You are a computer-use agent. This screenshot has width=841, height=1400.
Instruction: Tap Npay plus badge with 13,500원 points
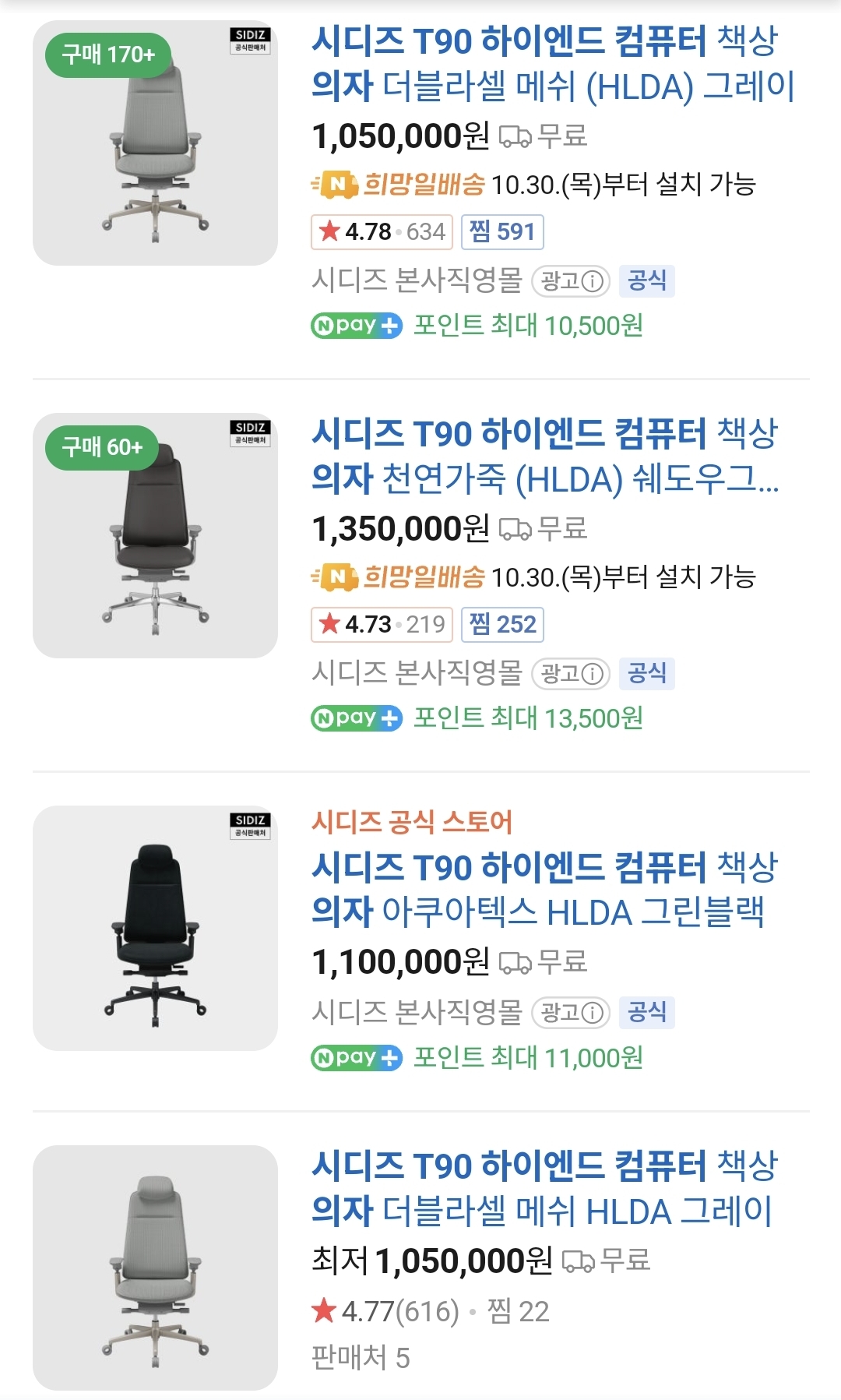357,718
